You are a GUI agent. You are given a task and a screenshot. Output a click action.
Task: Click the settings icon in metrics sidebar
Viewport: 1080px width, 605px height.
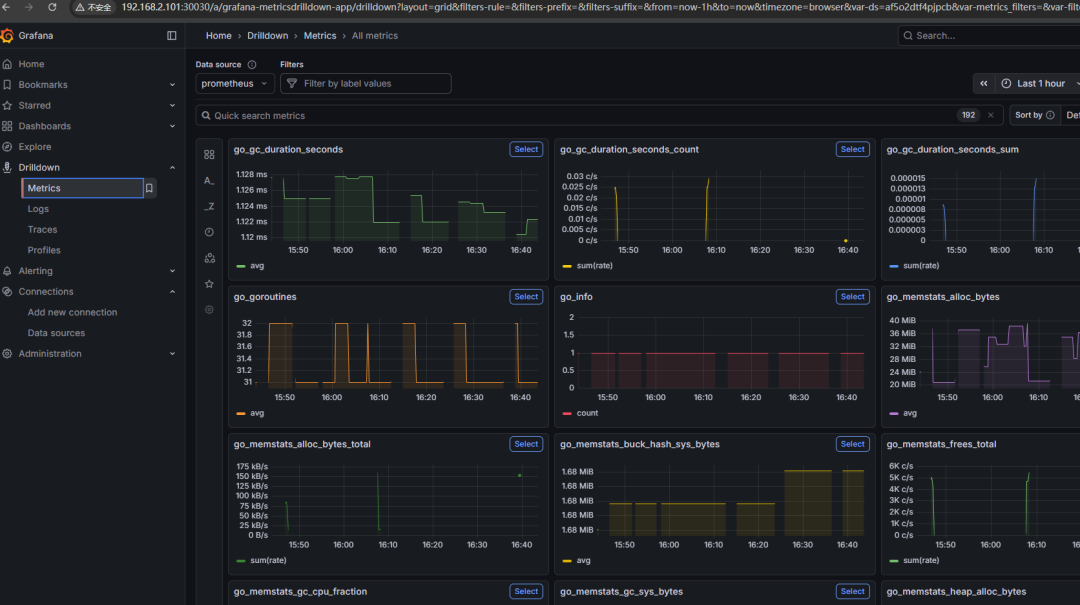click(209, 309)
